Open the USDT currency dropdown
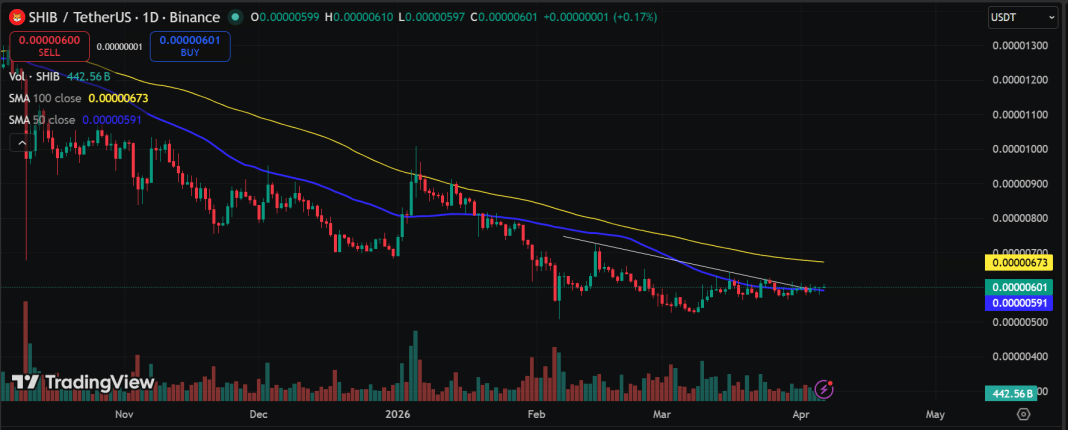Image resolution: width=1068 pixels, height=430 pixels. click(x=1023, y=18)
